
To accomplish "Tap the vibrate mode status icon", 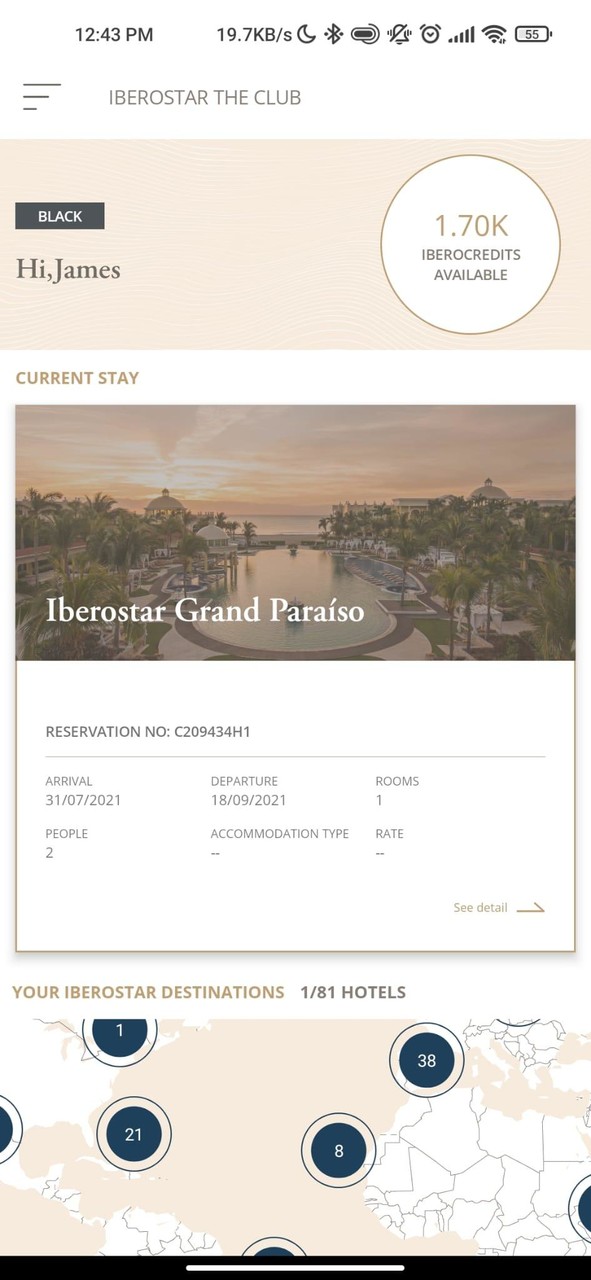I will pyautogui.click(x=399, y=33).
